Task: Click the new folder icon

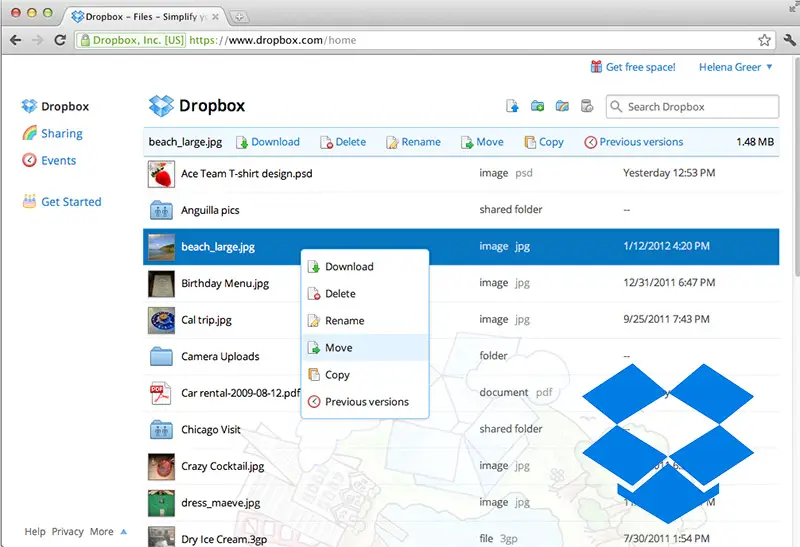Action: click(537, 106)
